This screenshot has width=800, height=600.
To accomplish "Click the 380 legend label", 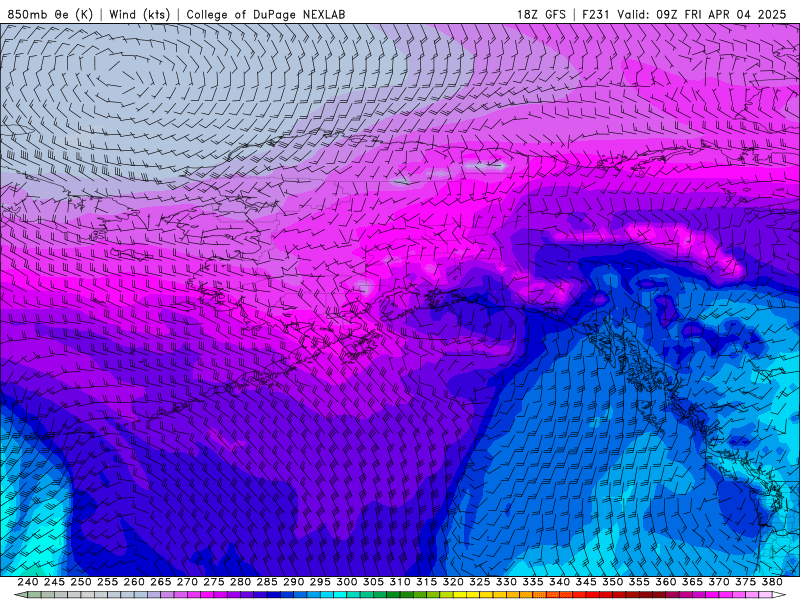I will (772, 582).
